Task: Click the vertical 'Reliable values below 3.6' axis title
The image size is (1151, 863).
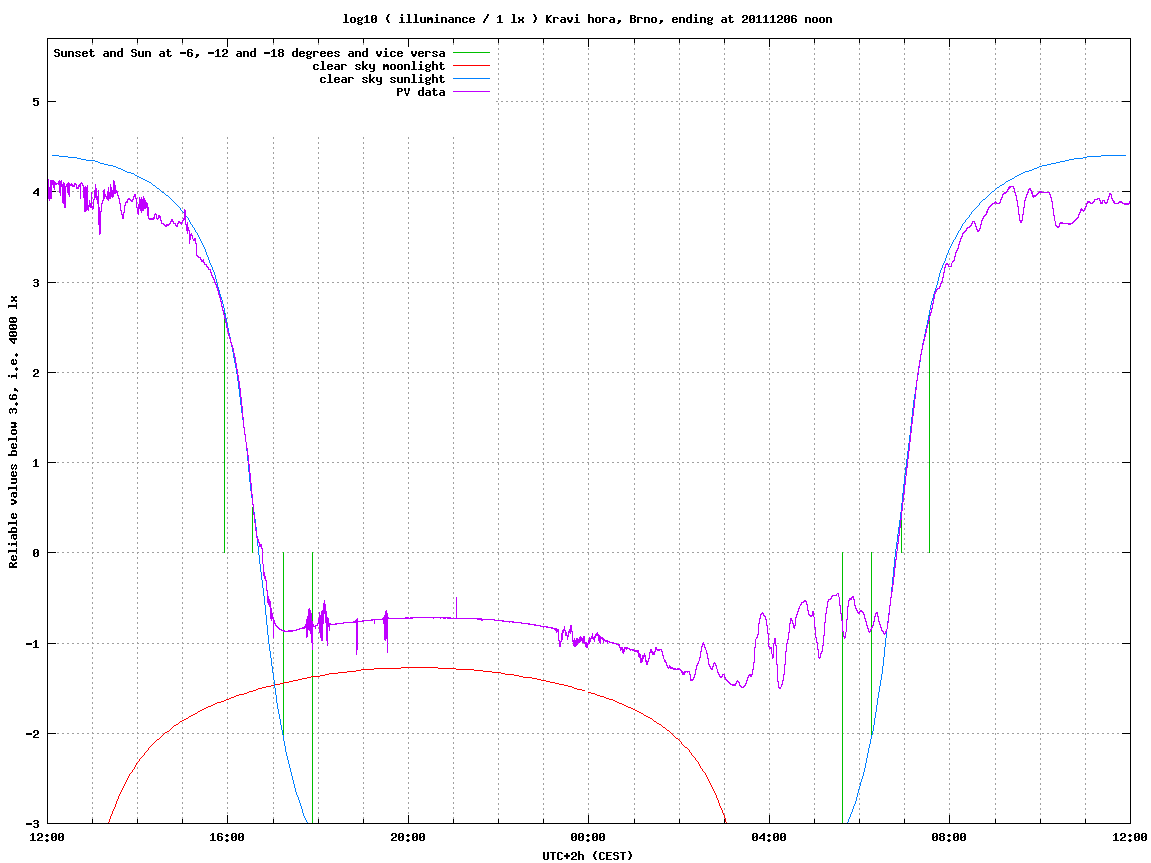Action: pos(13,432)
